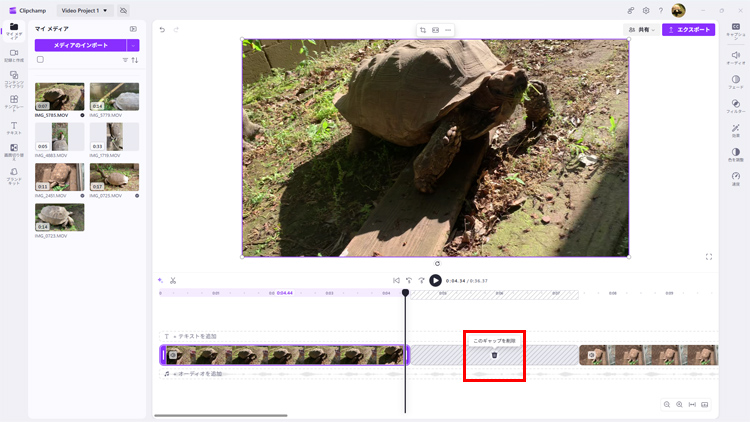The image size is (750, 422).
Task: Enter fullscreen preview mode
Action: 709,257
